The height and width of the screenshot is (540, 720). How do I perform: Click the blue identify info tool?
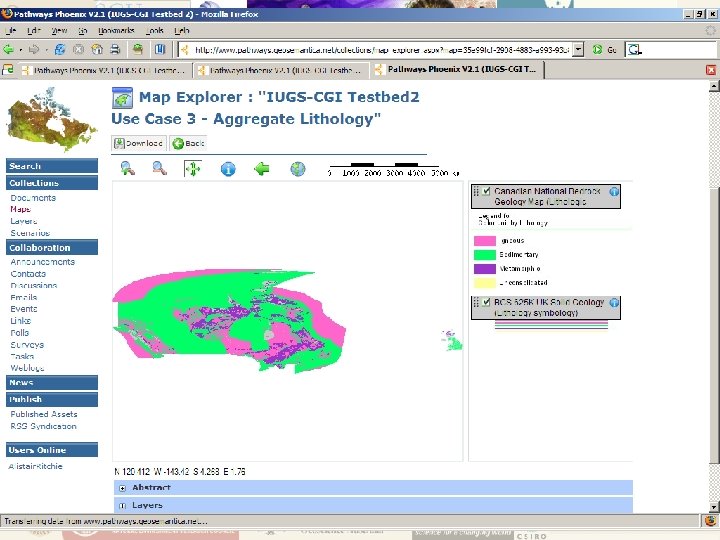[228, 169]
